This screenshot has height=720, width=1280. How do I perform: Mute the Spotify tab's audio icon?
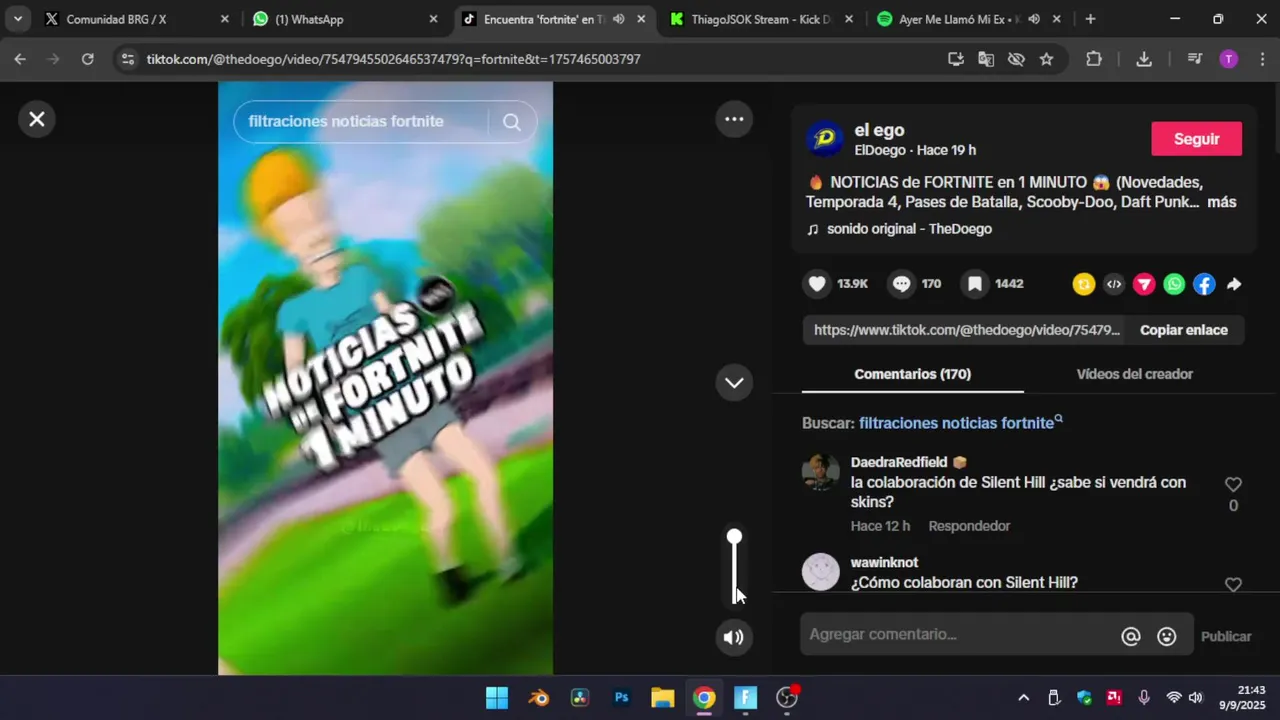1034,19
